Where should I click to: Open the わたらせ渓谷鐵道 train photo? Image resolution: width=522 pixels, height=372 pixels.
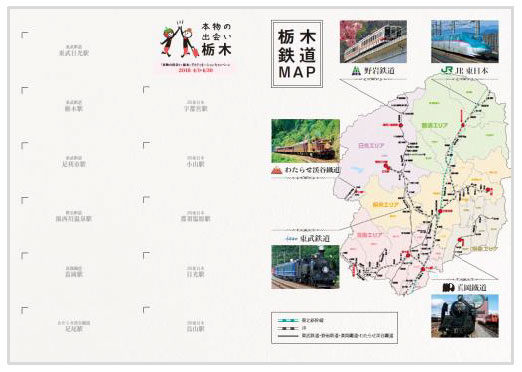pyautogui.click(x=305, y=141)
